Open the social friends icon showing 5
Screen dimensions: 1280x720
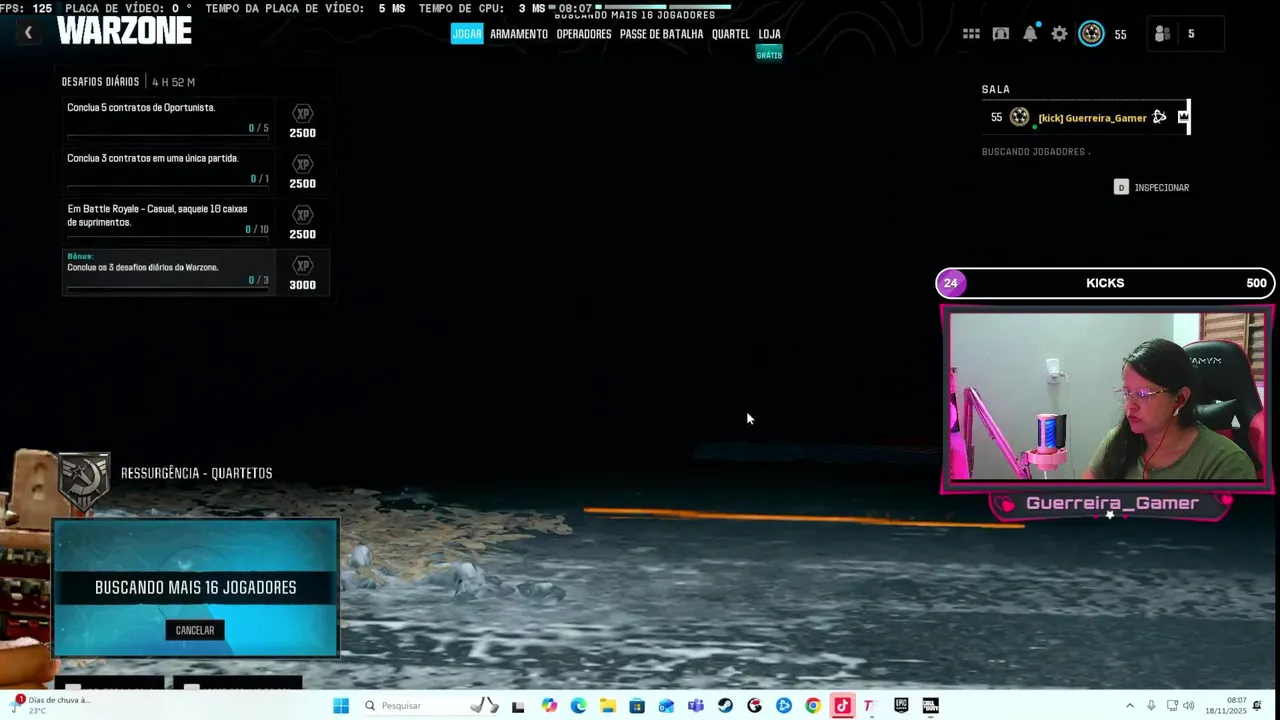pyautogui.click(x=1162, y=34)
